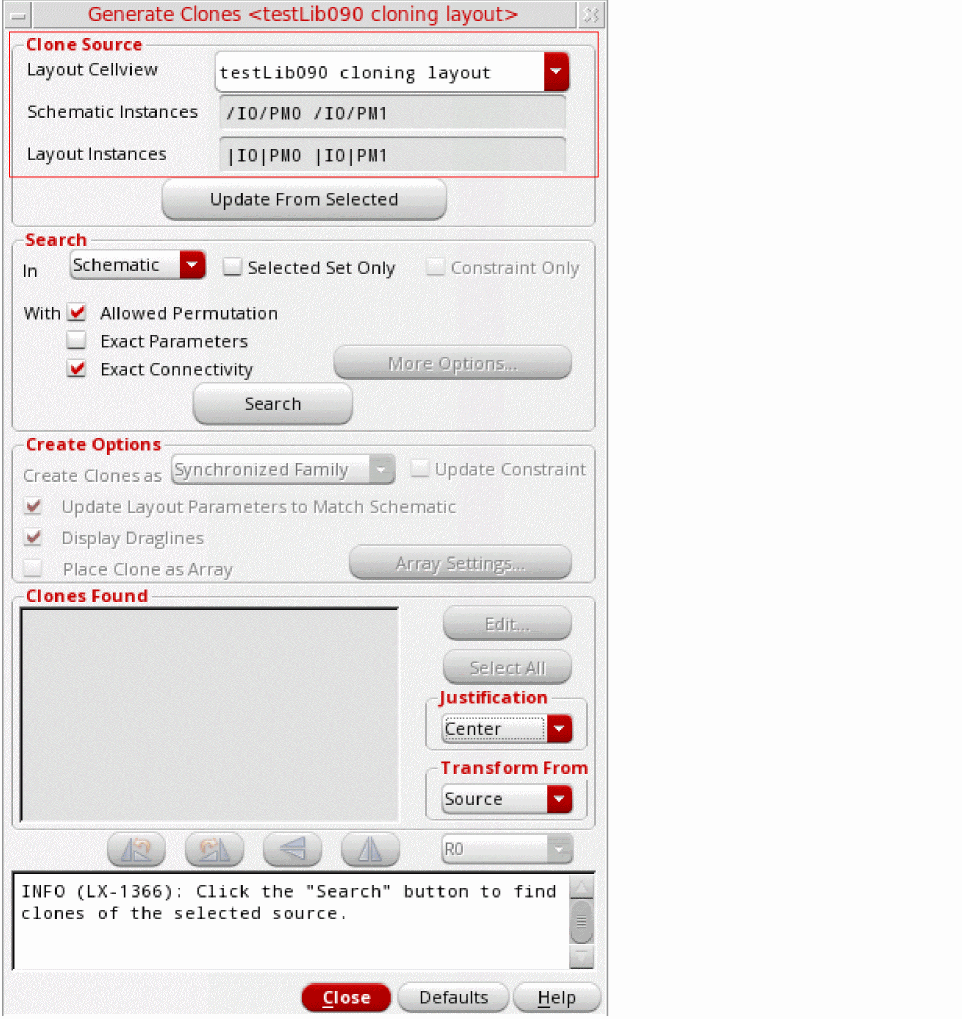Toggle Update Constraint checkbox
Viewport: 962px width, 1019px height.
pos(420,469)
